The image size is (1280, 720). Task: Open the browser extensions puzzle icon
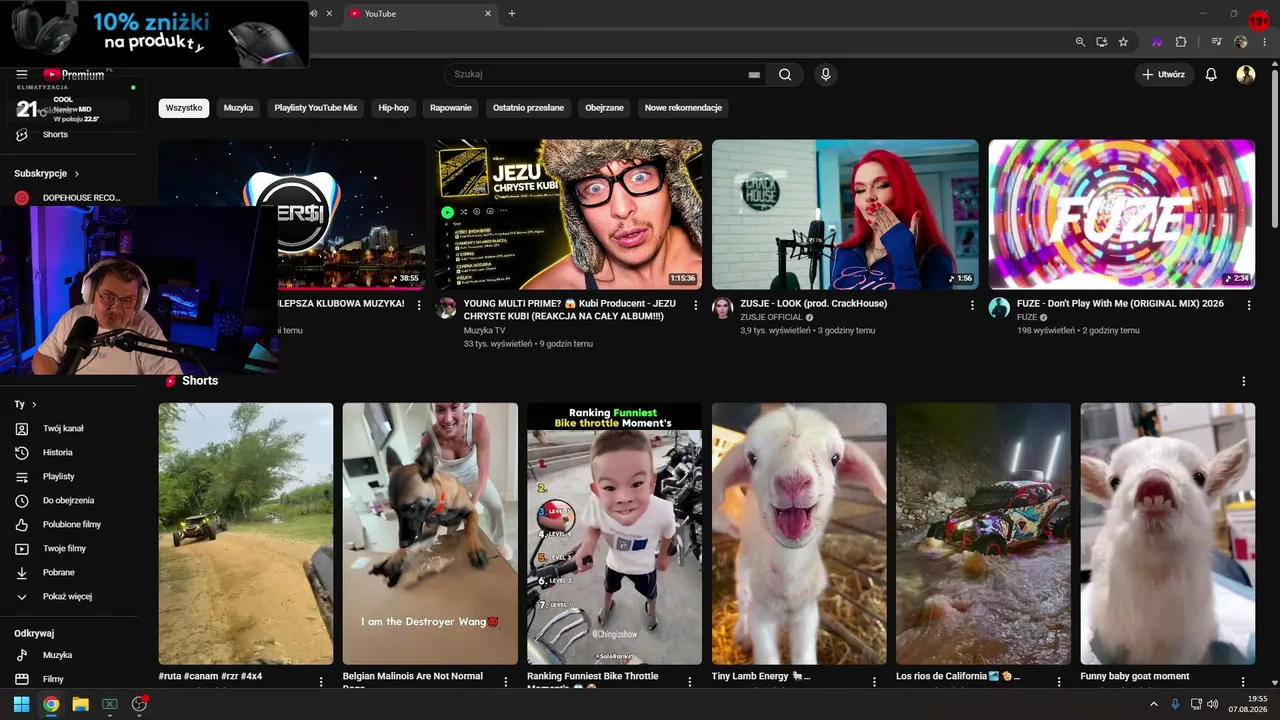pos(1181,42)
